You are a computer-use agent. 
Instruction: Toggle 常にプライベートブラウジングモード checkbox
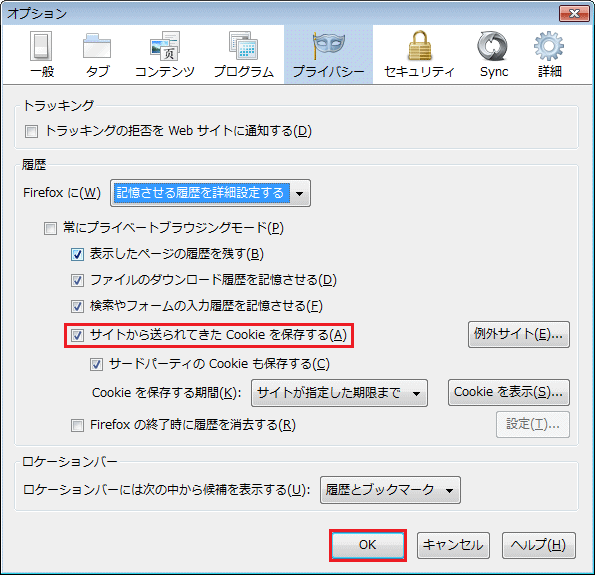pos(50,228)
